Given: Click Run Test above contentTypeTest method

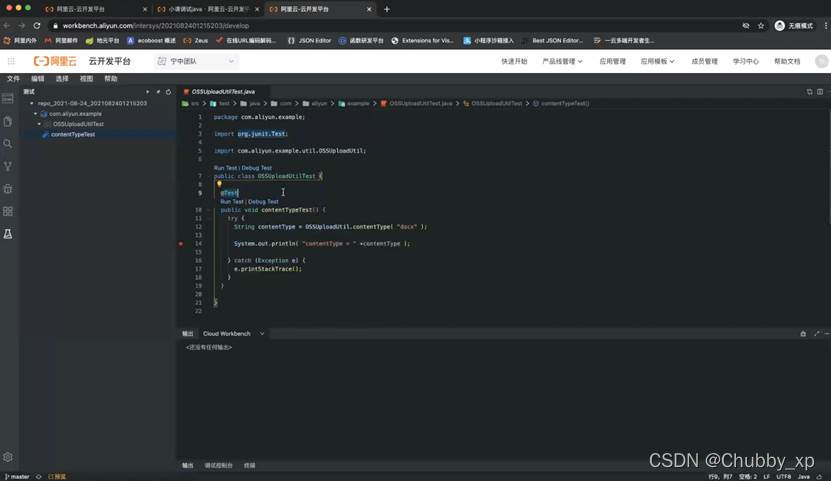Looking at the screenshot, I should coord(232,202).
